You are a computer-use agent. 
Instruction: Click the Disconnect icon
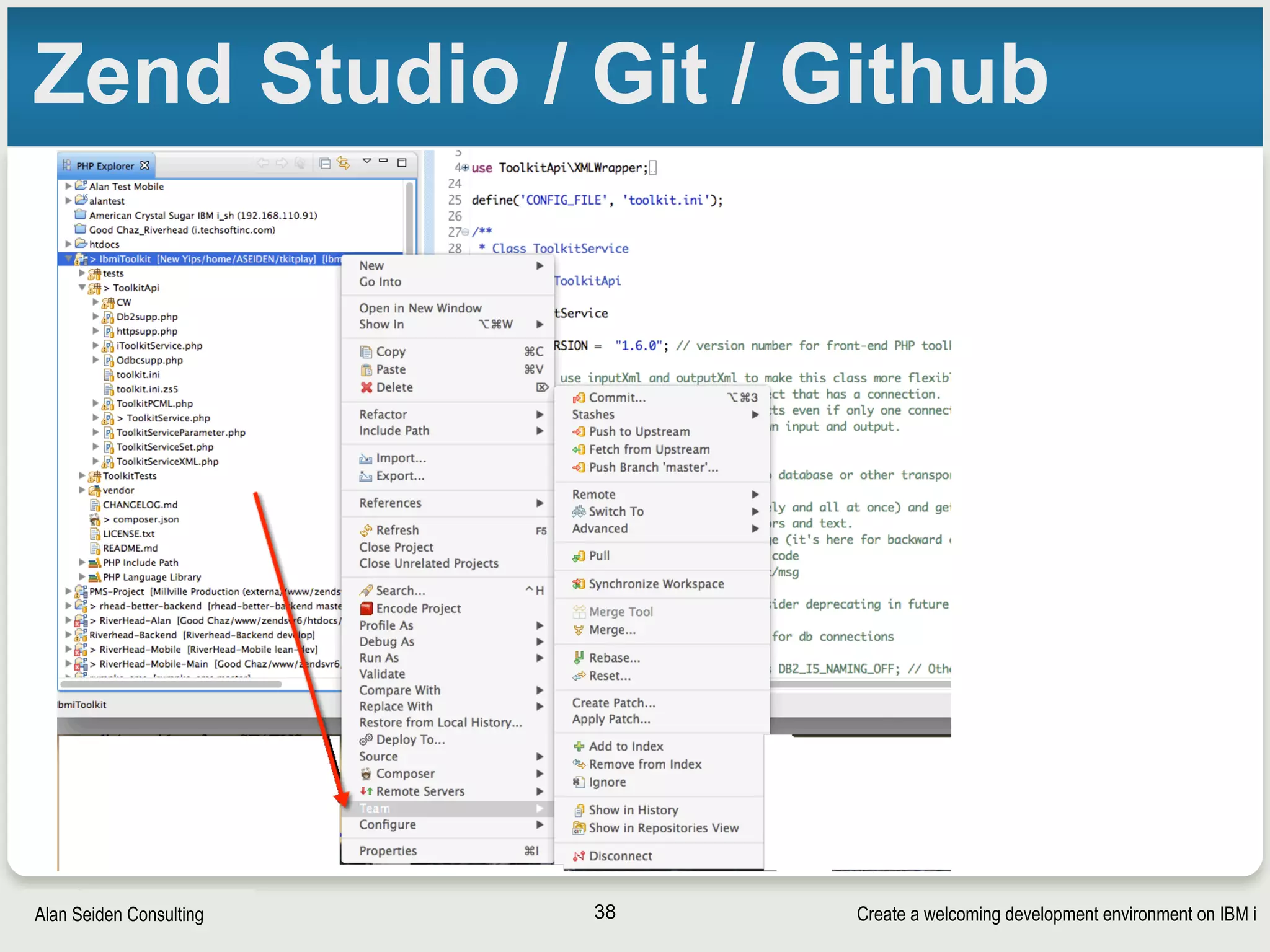[579, 856]
